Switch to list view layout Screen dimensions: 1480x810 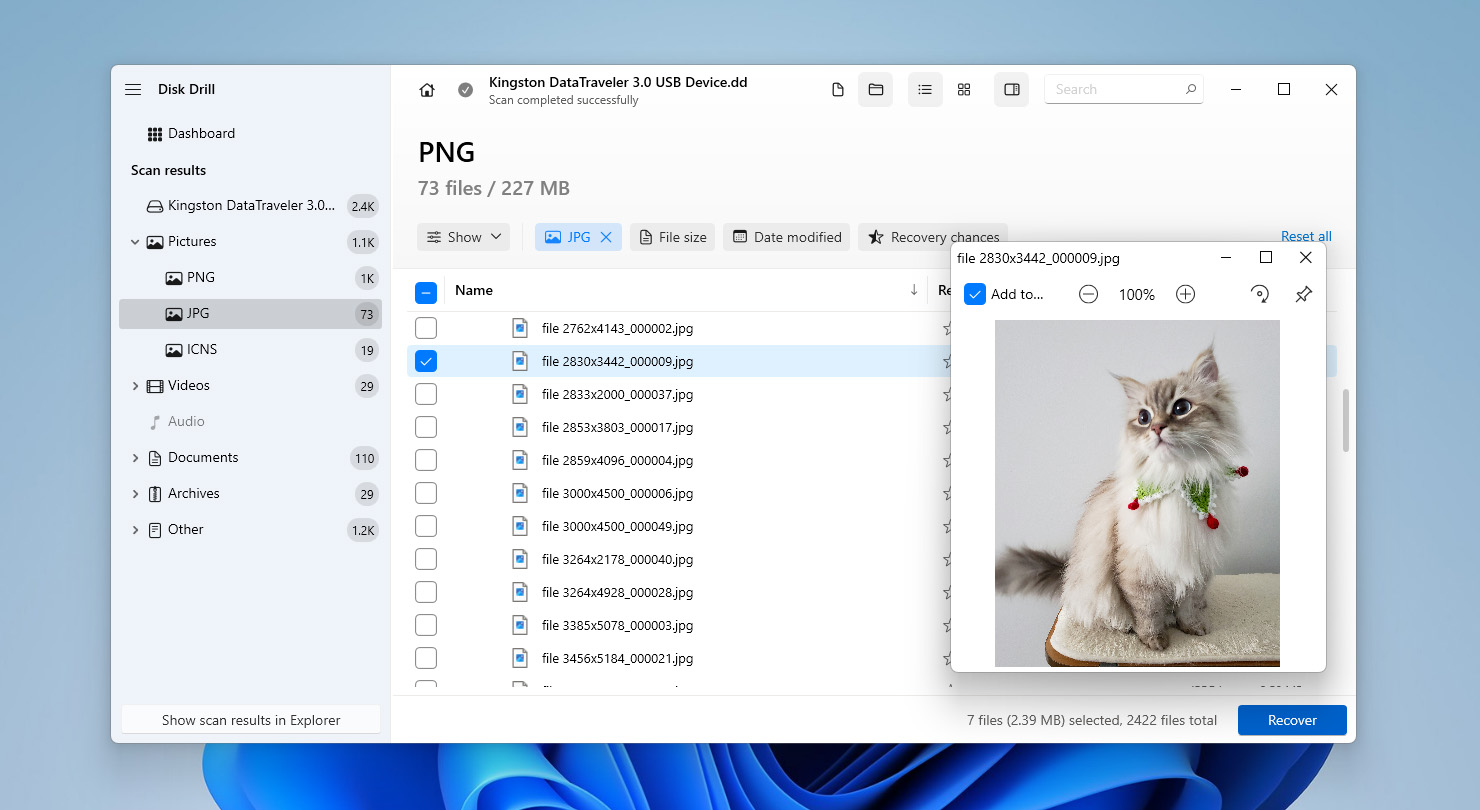click(x=924, y=89)
